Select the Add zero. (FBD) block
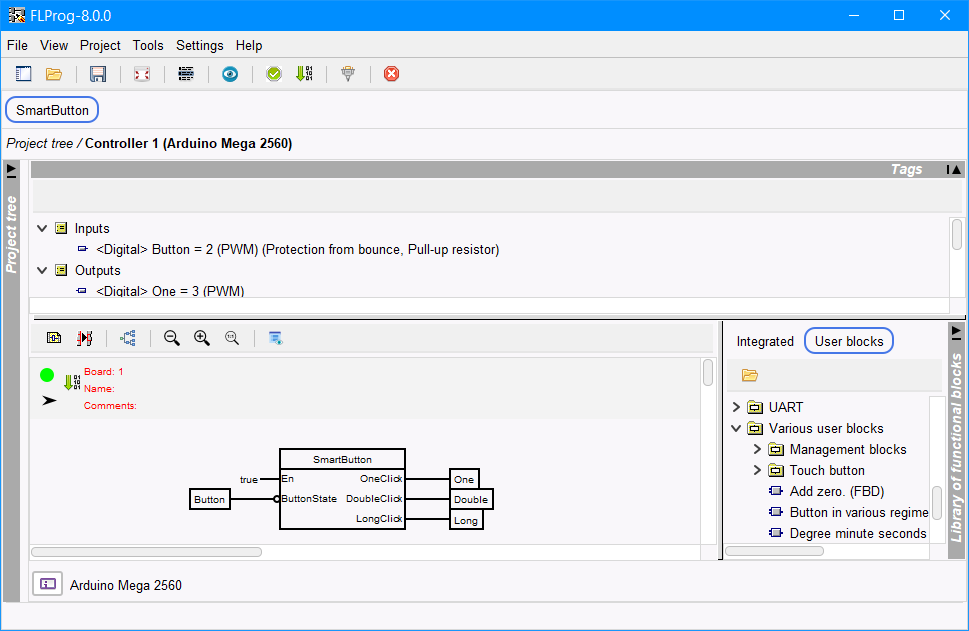The width and height of the screenshot is (969, 631). [837, 491]
